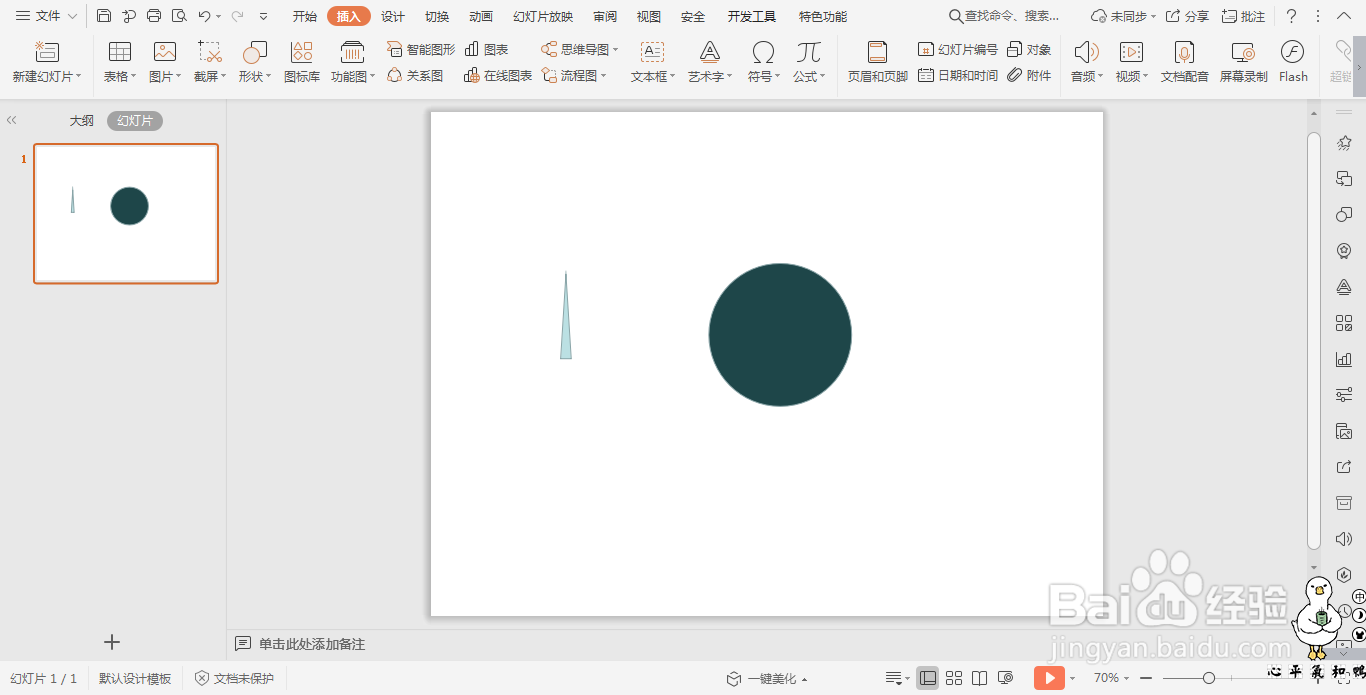Open the 图标库 icon library

(302, 52)
